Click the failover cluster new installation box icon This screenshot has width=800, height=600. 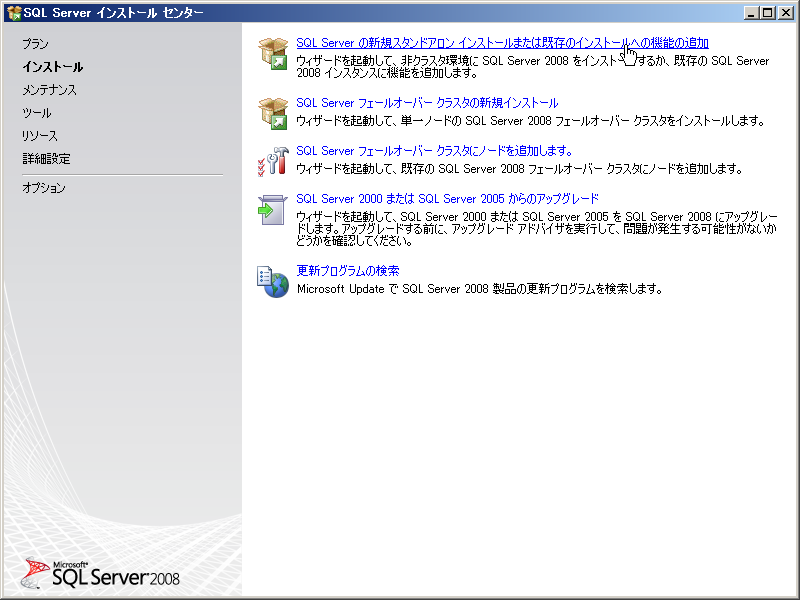point(273,114)
